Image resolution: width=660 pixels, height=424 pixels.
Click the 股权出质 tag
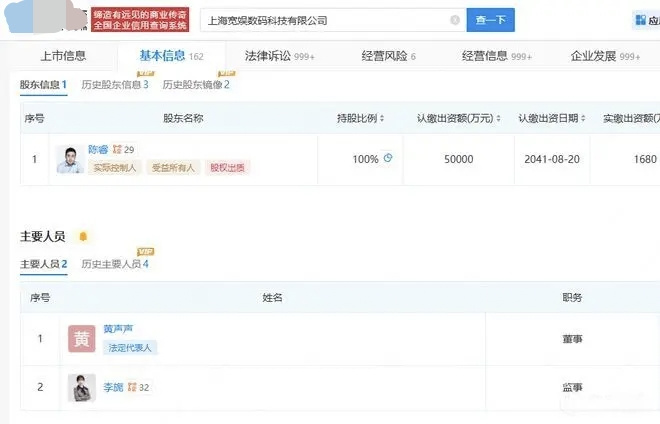(227, 168)
